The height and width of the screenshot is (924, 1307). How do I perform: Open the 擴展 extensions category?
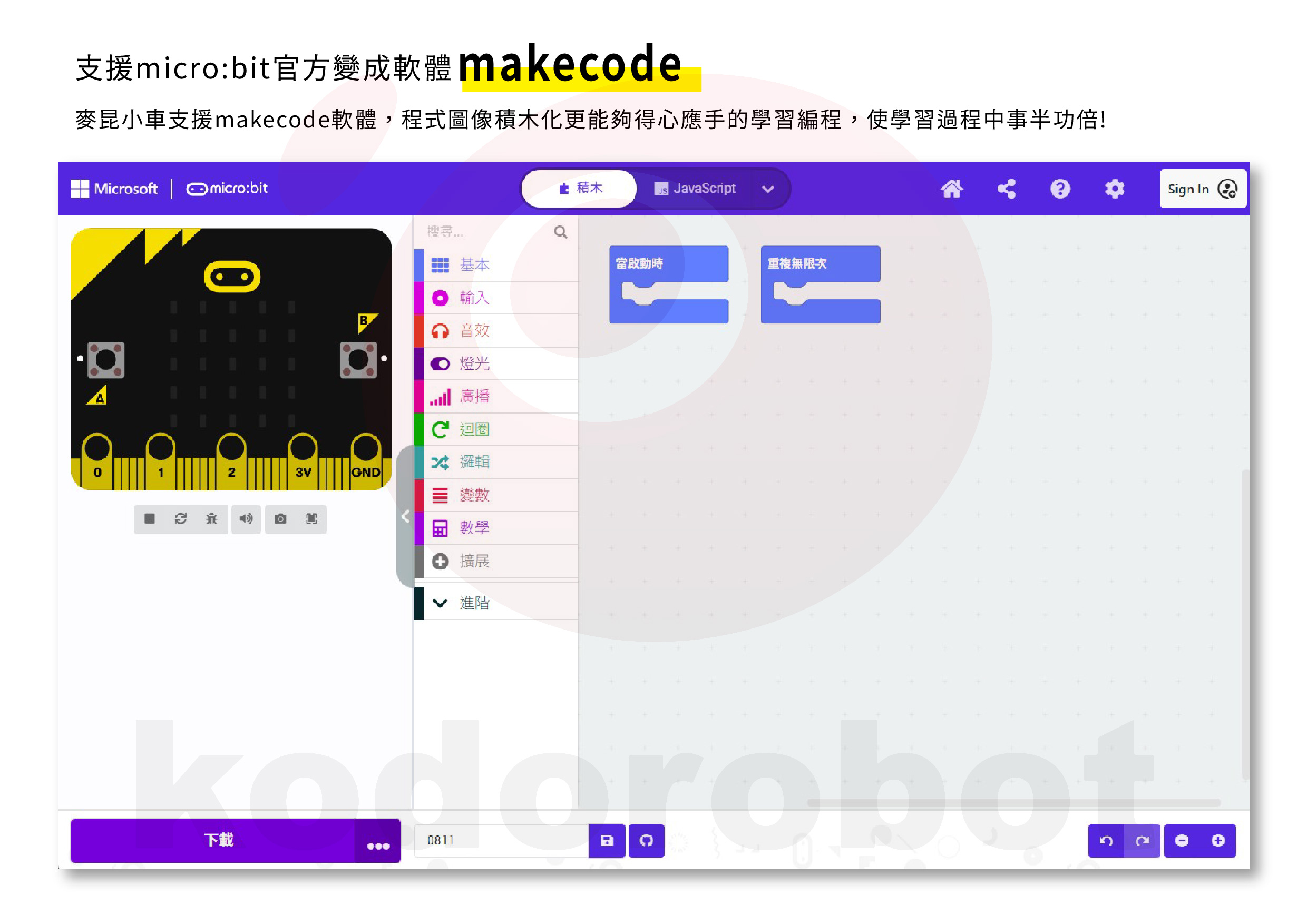click(x=496, y=561)
